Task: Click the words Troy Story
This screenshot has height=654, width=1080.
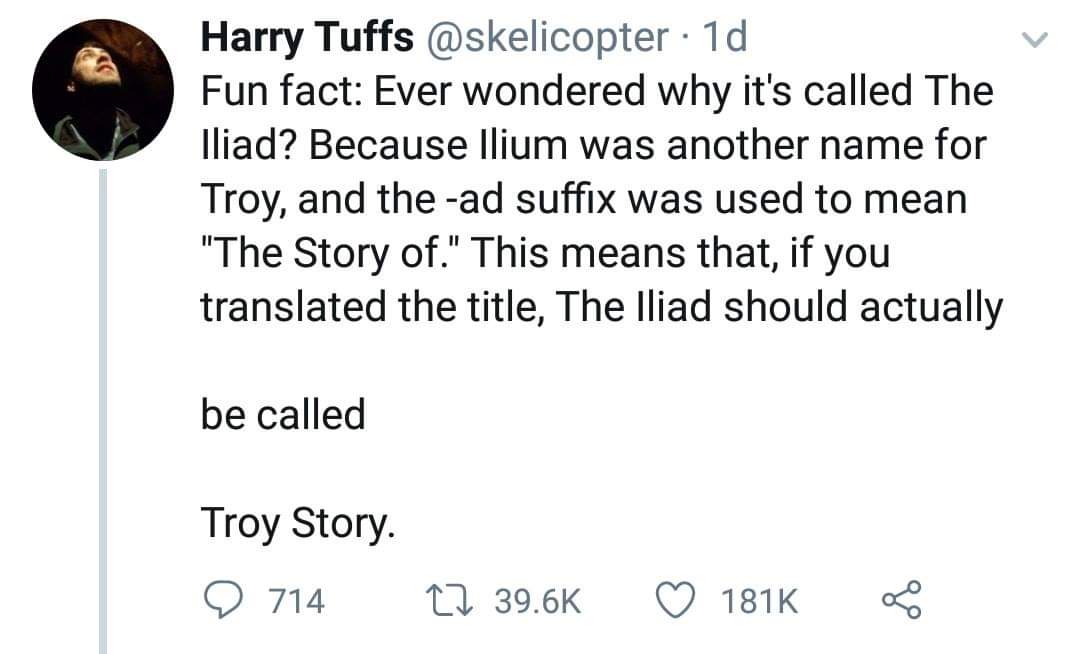Action: pos(298,522)
